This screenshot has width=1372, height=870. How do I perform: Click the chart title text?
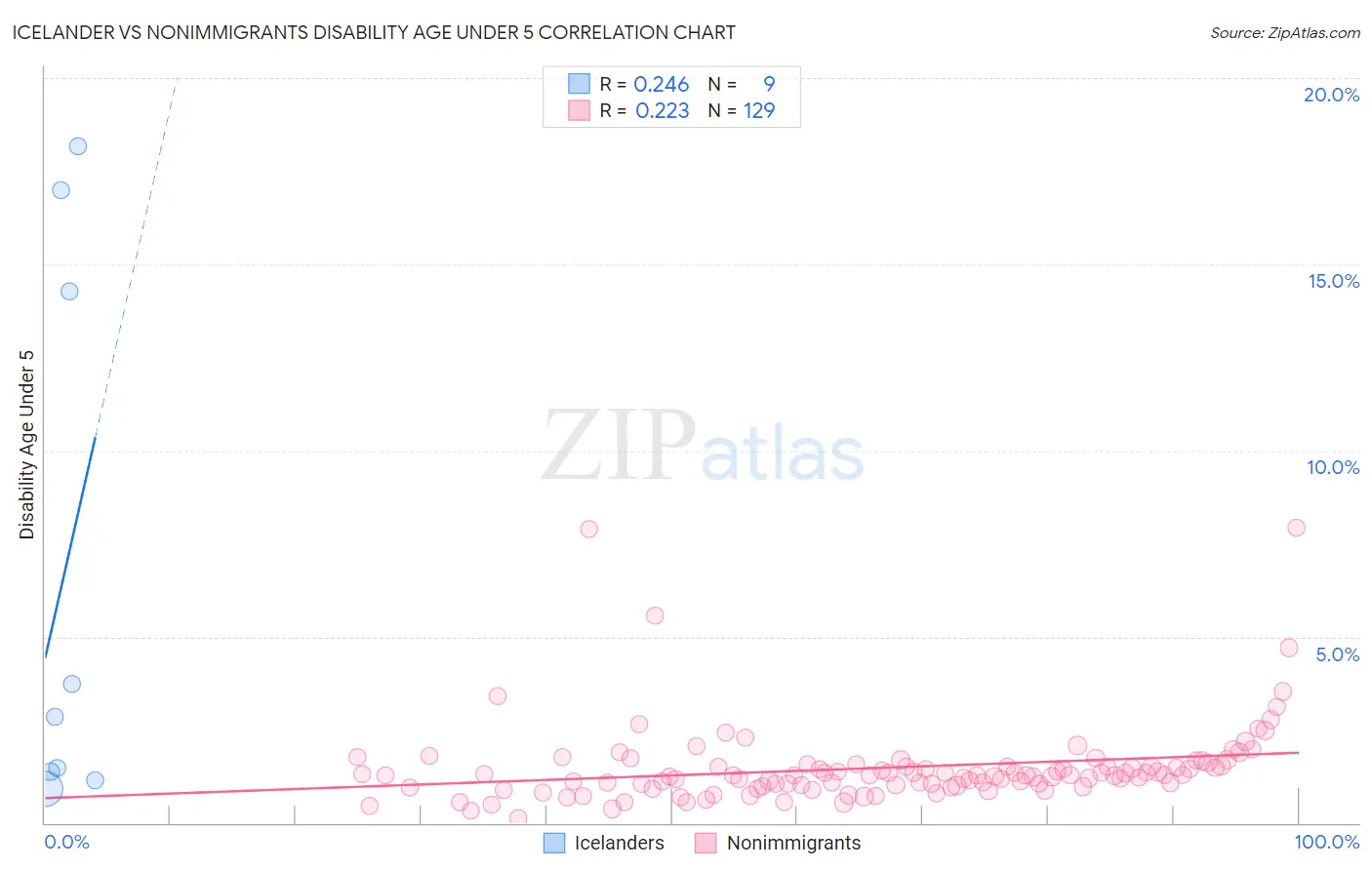[374, 32]
